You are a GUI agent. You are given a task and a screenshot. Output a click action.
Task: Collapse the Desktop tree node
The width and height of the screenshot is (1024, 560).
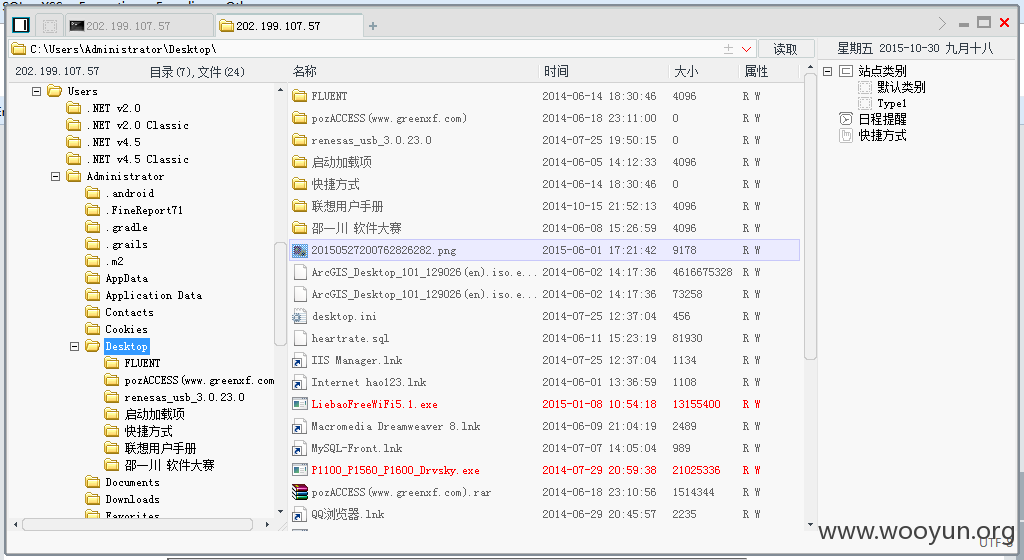pyautogui.click(x=74, y=346)
